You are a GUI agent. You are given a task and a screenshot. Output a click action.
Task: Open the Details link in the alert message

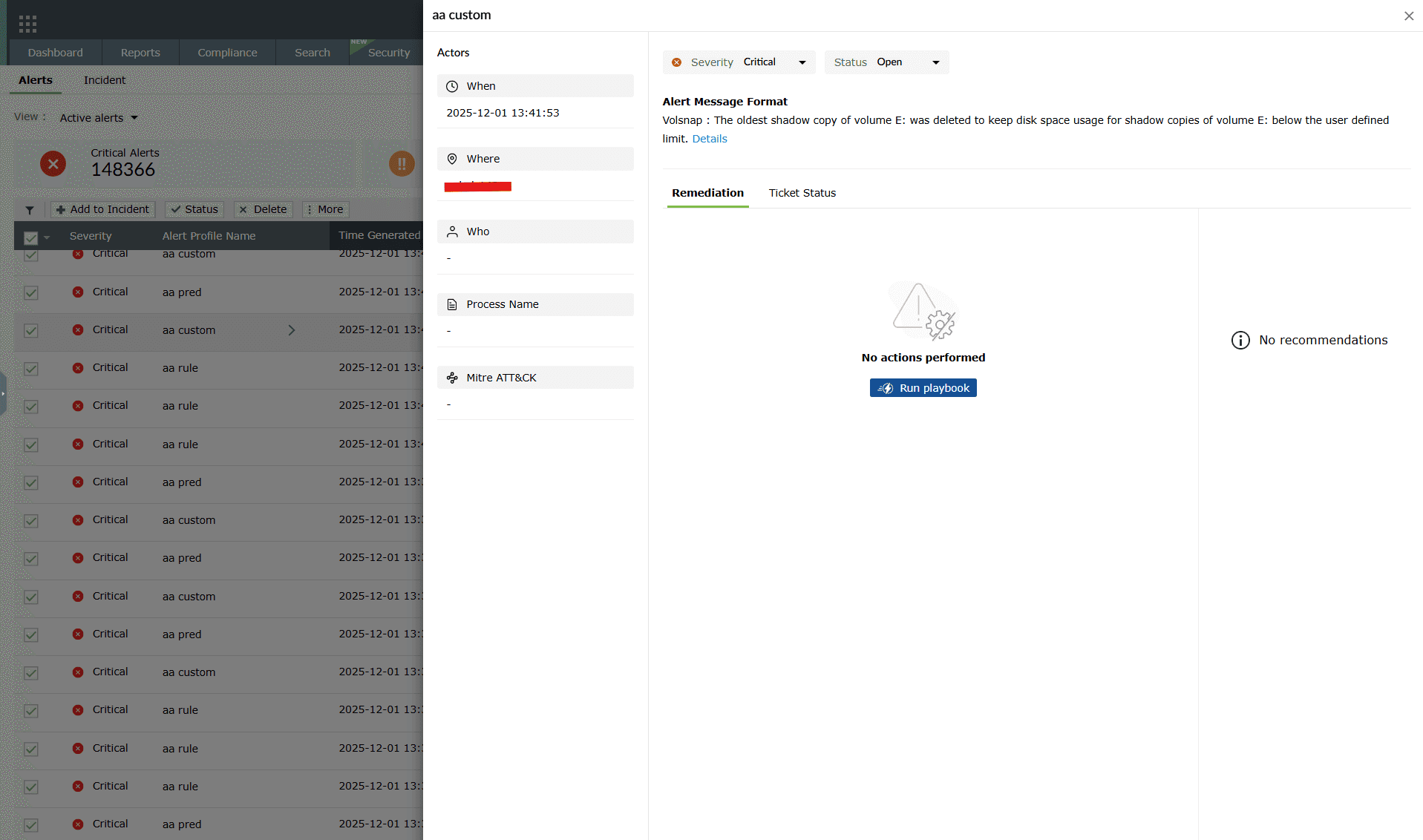(710, 138)
